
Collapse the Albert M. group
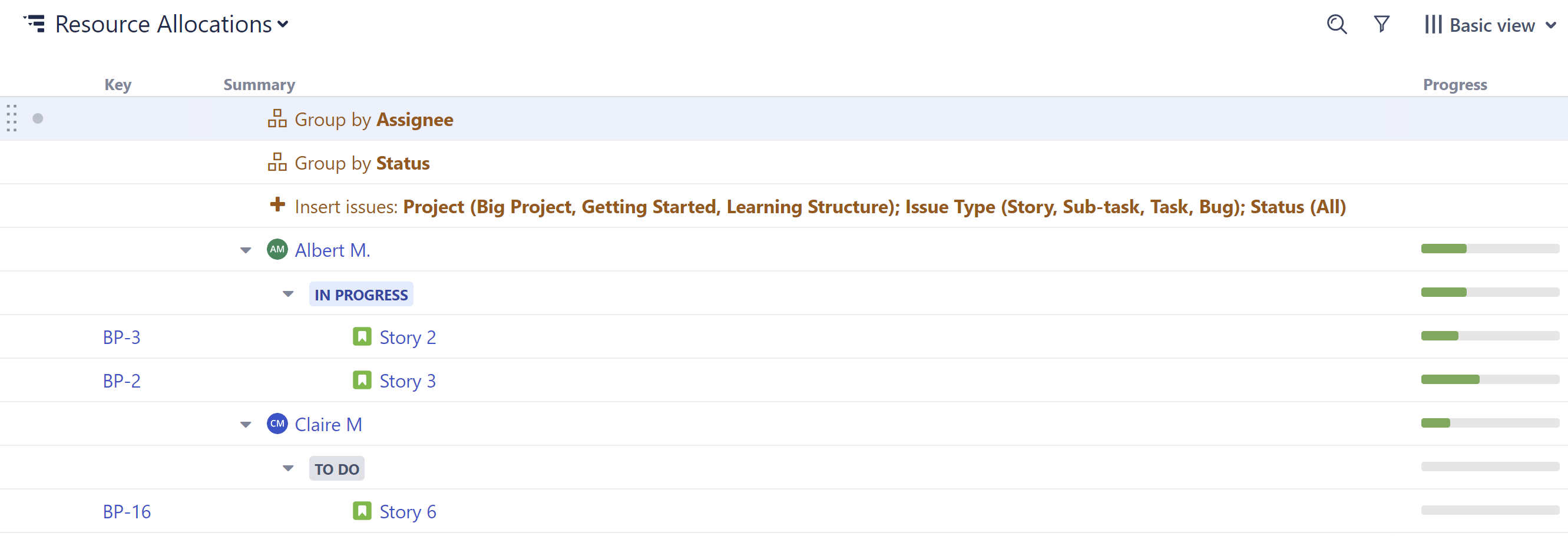[x=245, y=249]
